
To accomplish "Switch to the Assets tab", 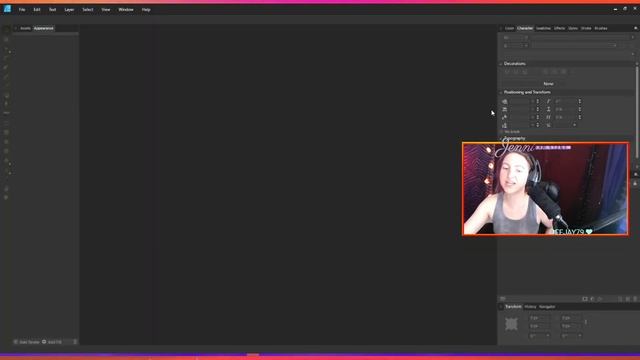I will tap(25, 28).
